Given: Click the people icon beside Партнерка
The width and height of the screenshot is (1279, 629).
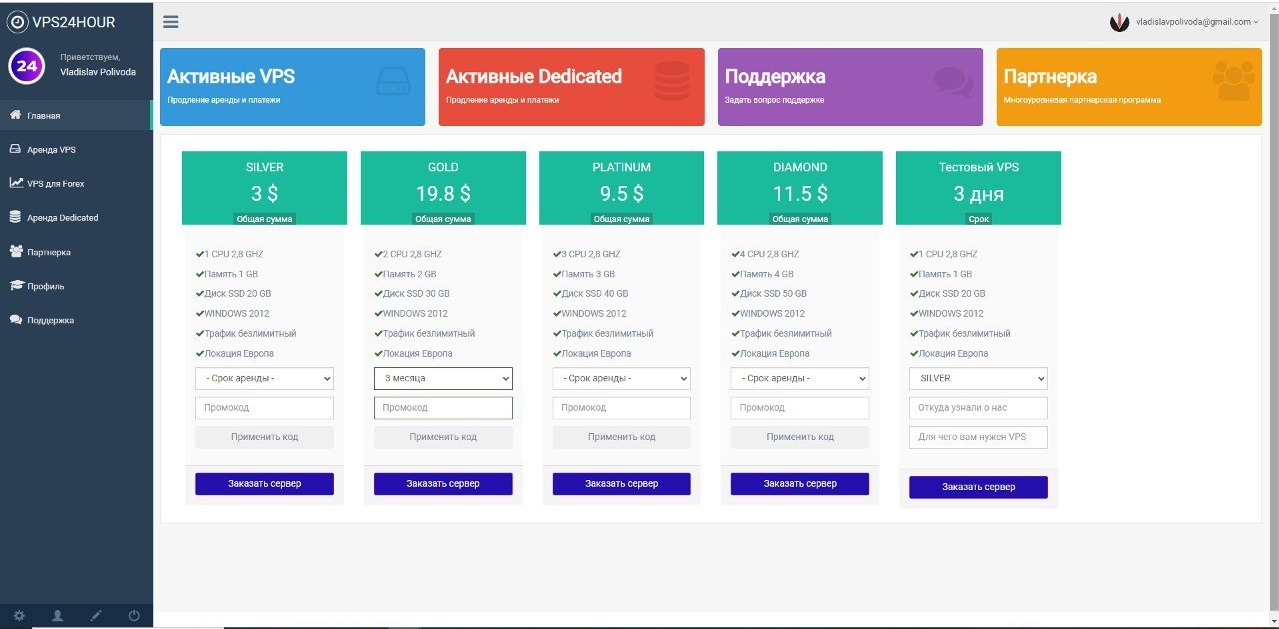Looking at the screenshot, I should pos(16,252).
